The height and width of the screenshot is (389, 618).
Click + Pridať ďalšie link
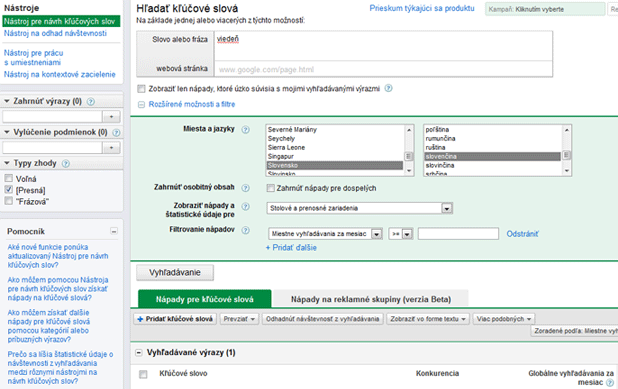click(x=291, y=248)
